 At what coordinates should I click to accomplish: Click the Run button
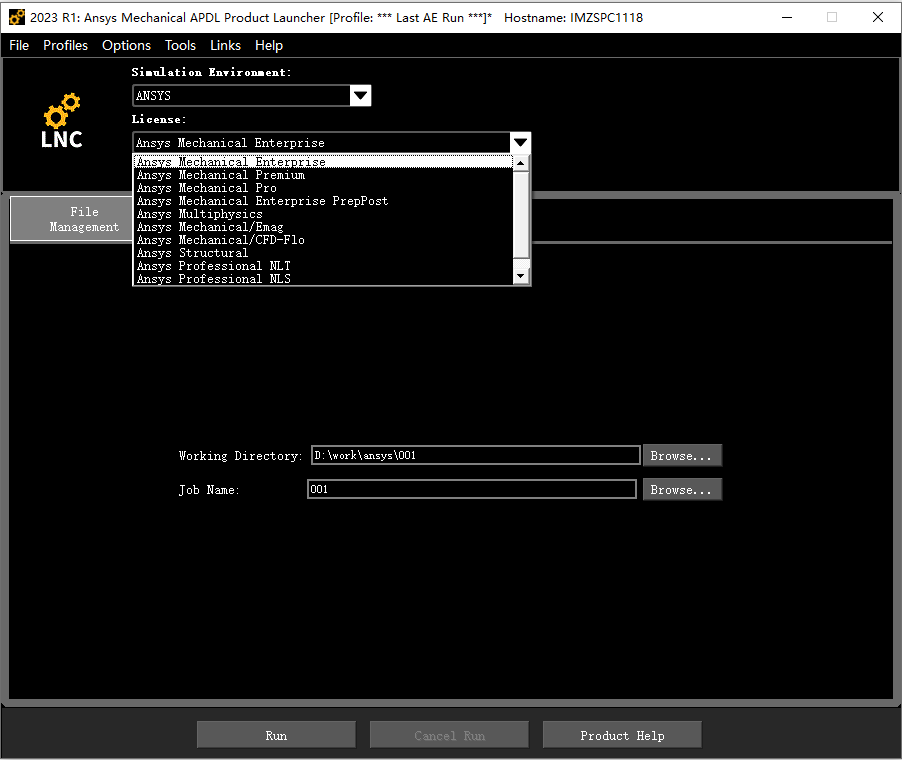pos(276,735)
